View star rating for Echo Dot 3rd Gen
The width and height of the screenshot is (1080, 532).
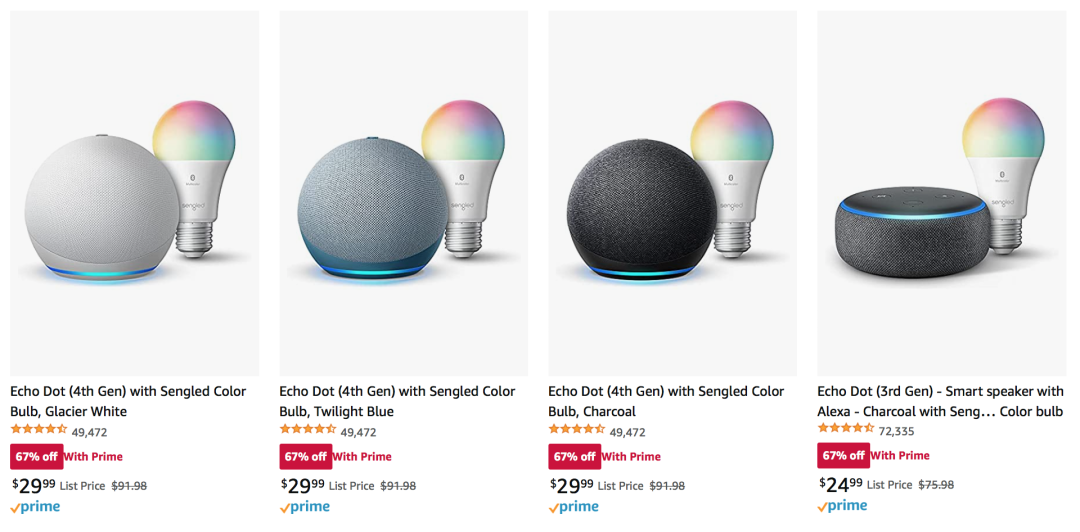coord(846,431)
